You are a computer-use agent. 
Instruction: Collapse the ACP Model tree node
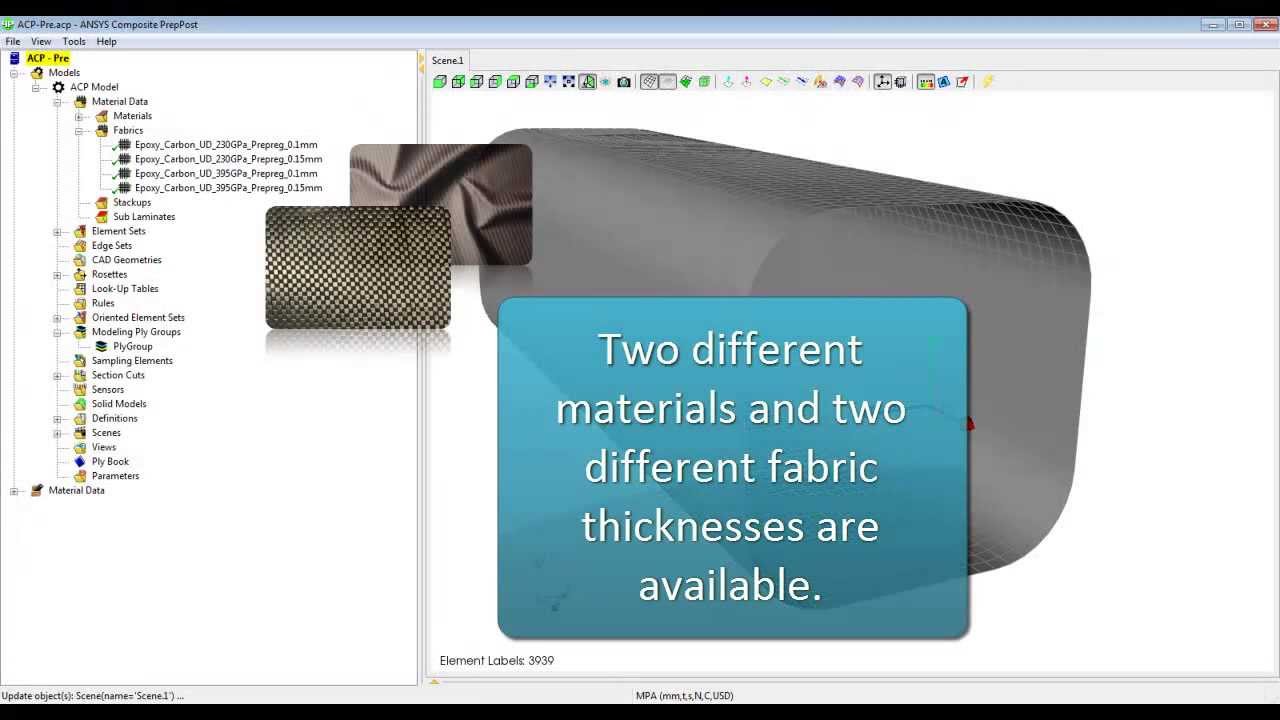[x=36, y=87]
